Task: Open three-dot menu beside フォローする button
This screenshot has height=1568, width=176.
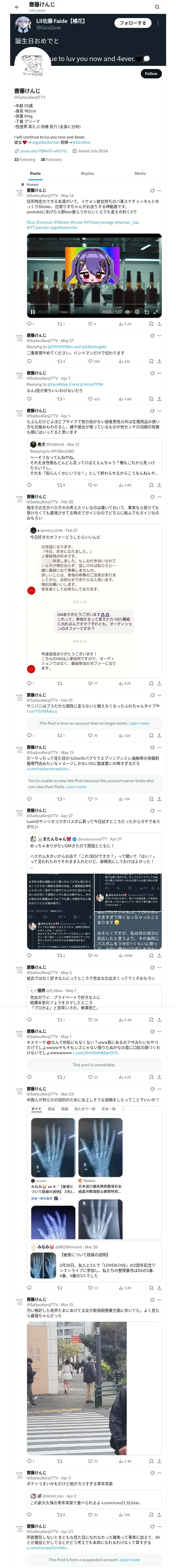Action: (158, 23)
